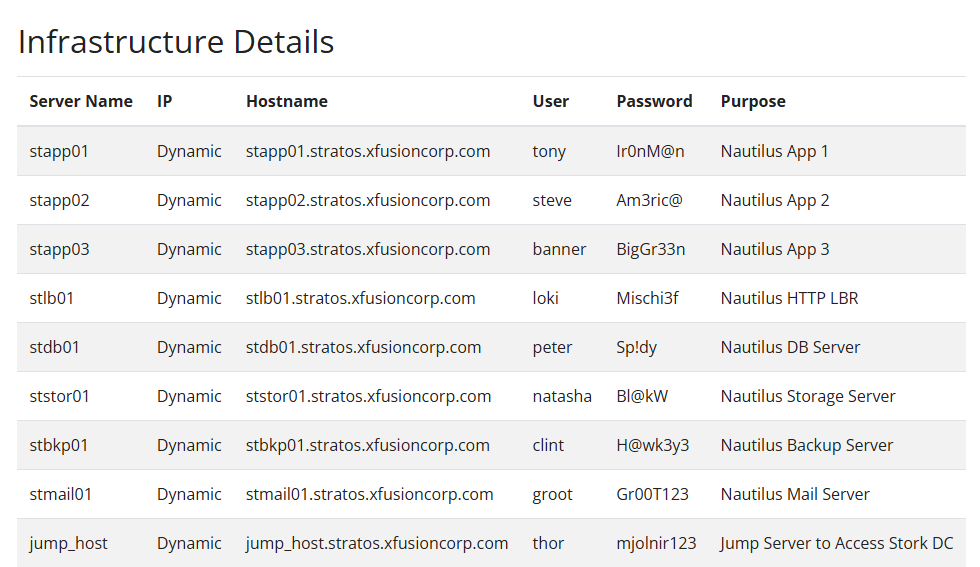Select the Nautilus HTTP LBR purpose cell
The height and width of the screenshot is (567, 980).
click(x=789, y=298)
